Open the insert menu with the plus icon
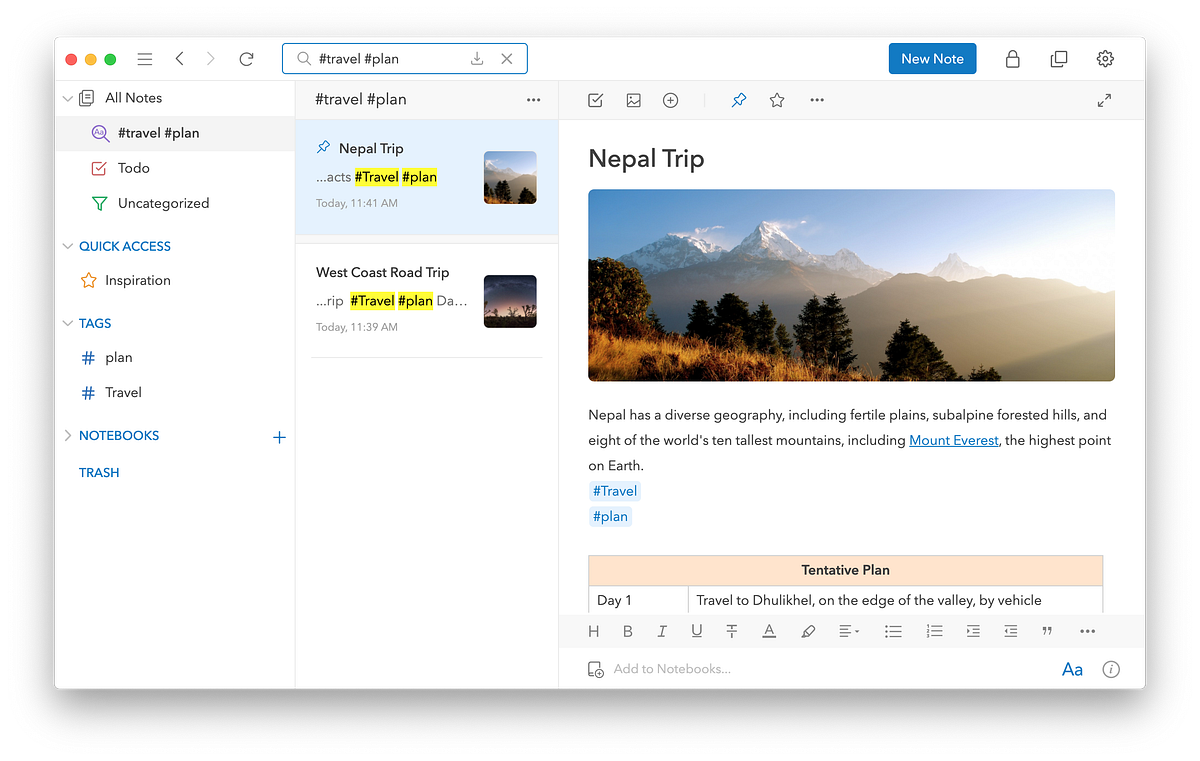Image resolution: width=1200 pixels, height=761 pixels. [x=670, y=100]
